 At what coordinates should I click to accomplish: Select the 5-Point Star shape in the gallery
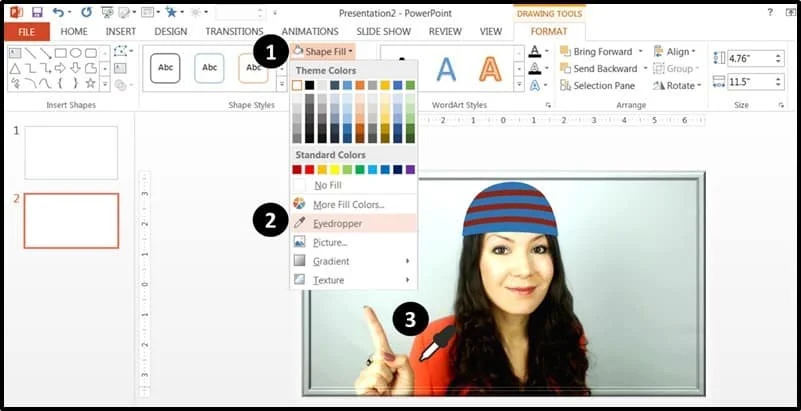91,83
